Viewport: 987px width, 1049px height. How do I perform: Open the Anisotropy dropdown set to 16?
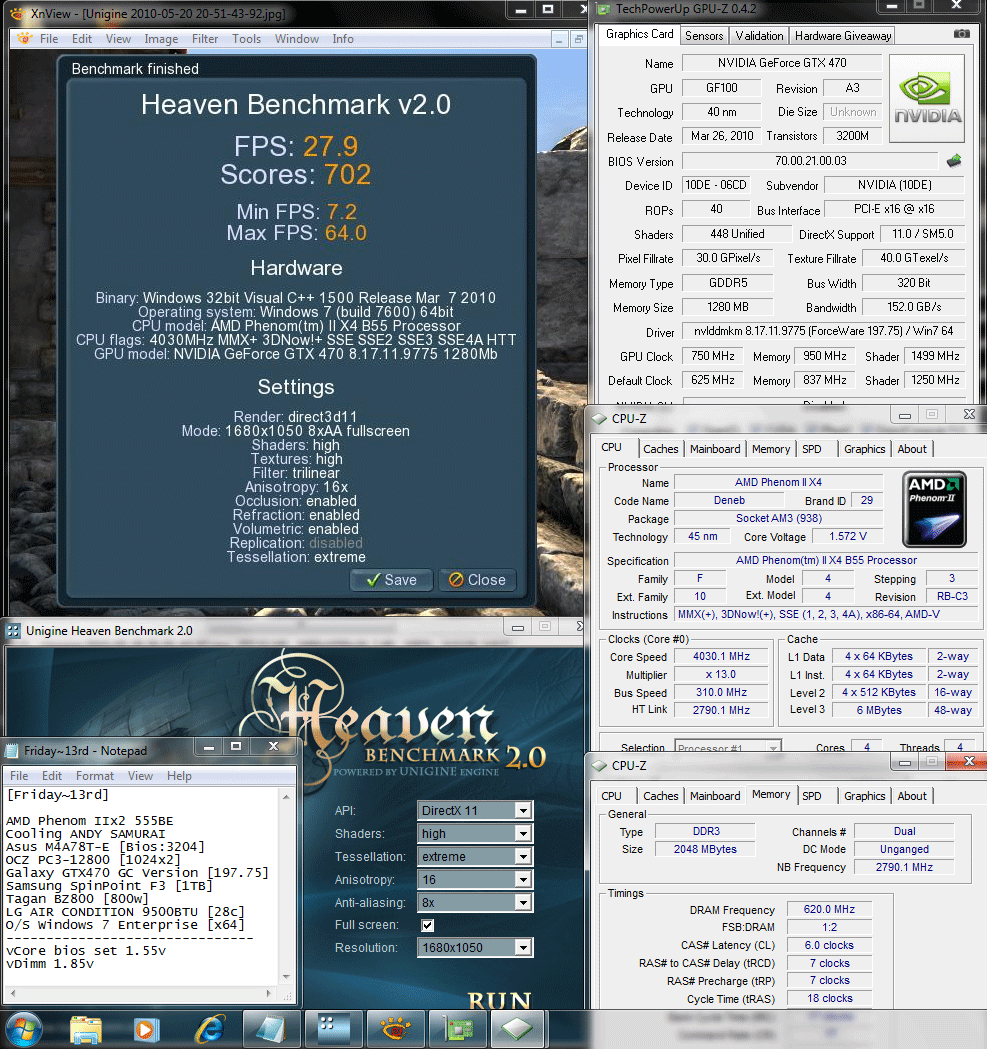tap(475, 880)
